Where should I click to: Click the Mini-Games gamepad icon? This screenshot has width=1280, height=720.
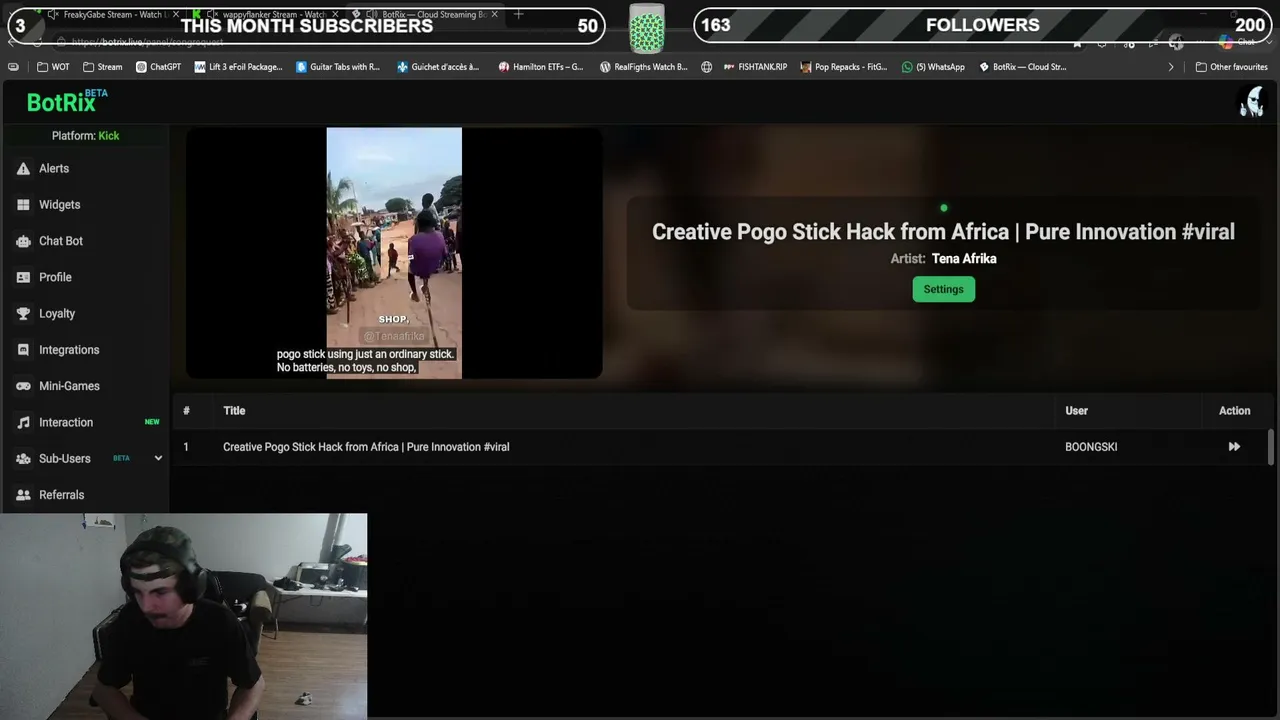point(23,386)
